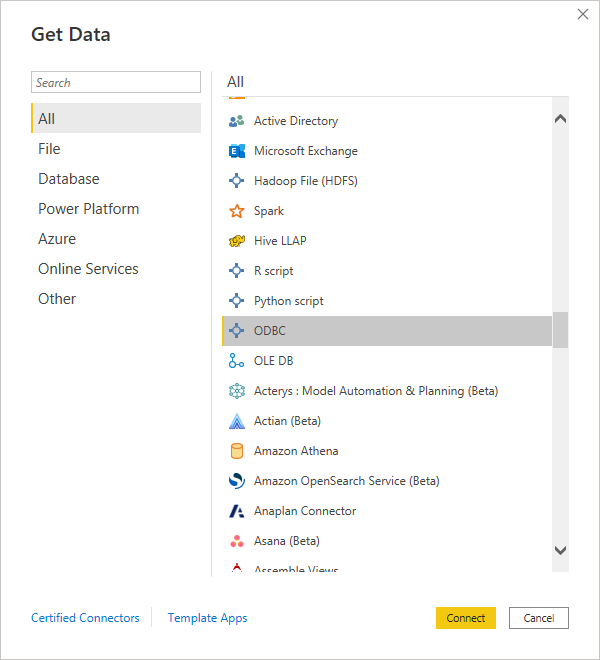600x660 pixels.
Task: Click the Asana (Beta) icon
Action: click(x=237, y=541)
